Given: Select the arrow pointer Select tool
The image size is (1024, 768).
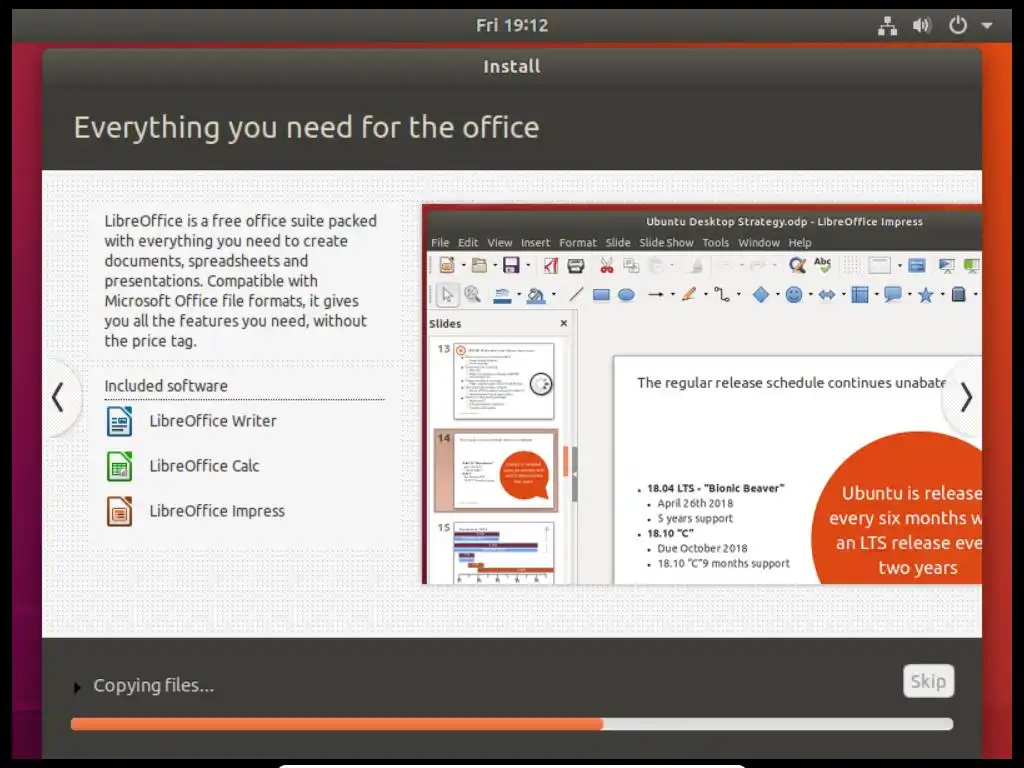Looking at the screenshot, I should pyautogui.click(x=447, y=295).
